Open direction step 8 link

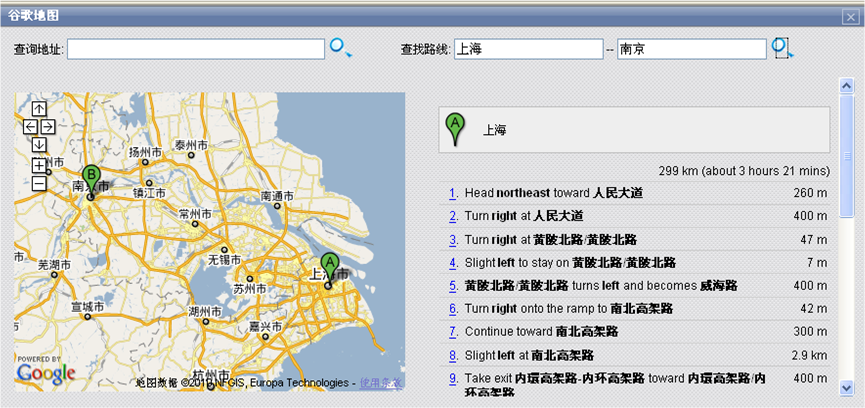[x=453, y=355]
